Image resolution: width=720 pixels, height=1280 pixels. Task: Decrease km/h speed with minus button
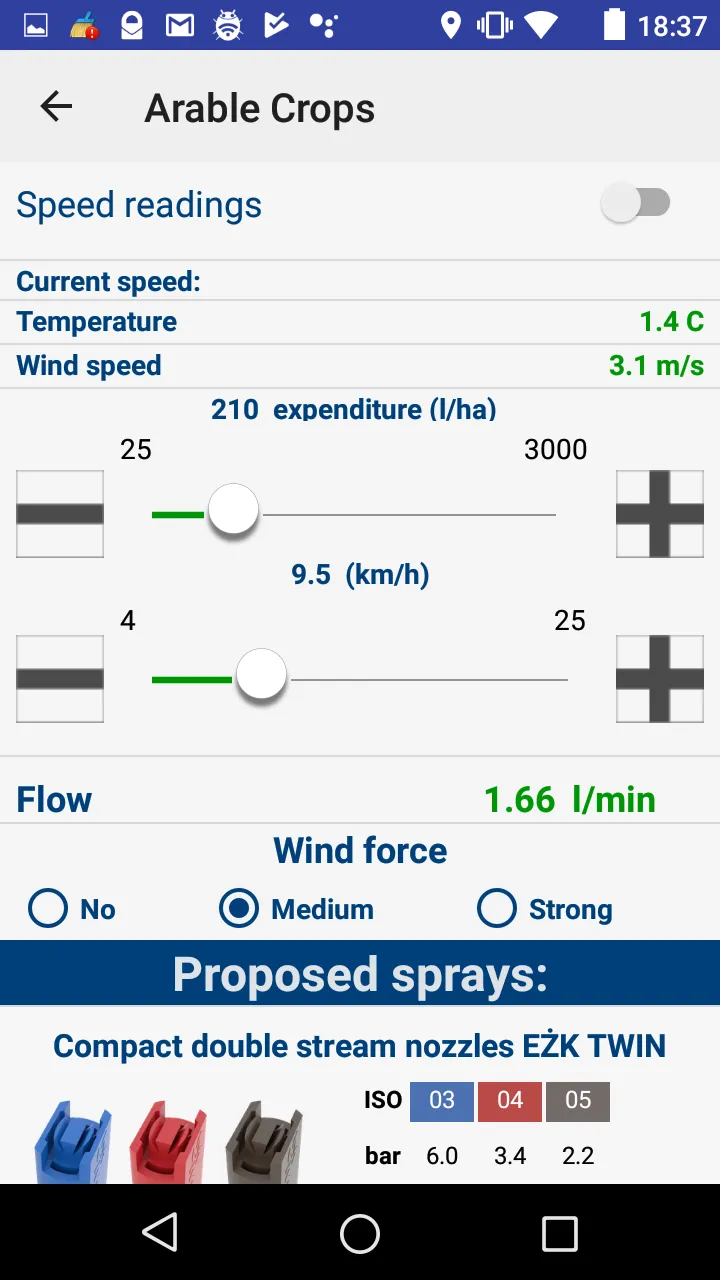pyautogui.click(x=60, y=679)
